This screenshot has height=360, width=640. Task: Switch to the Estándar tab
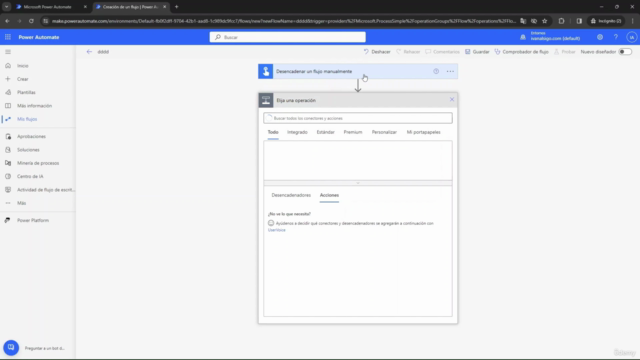(325, 132)
